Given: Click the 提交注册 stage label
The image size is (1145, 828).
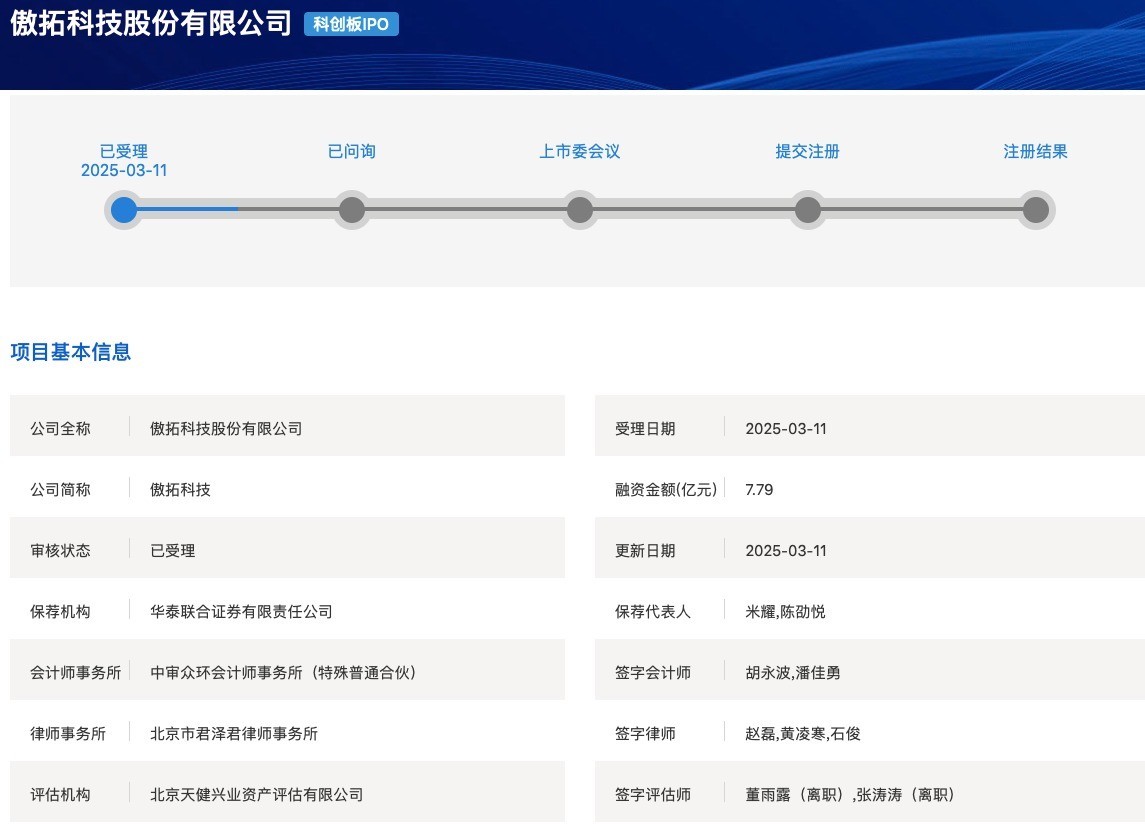Looking at the screenshot, I should (808, 152).
